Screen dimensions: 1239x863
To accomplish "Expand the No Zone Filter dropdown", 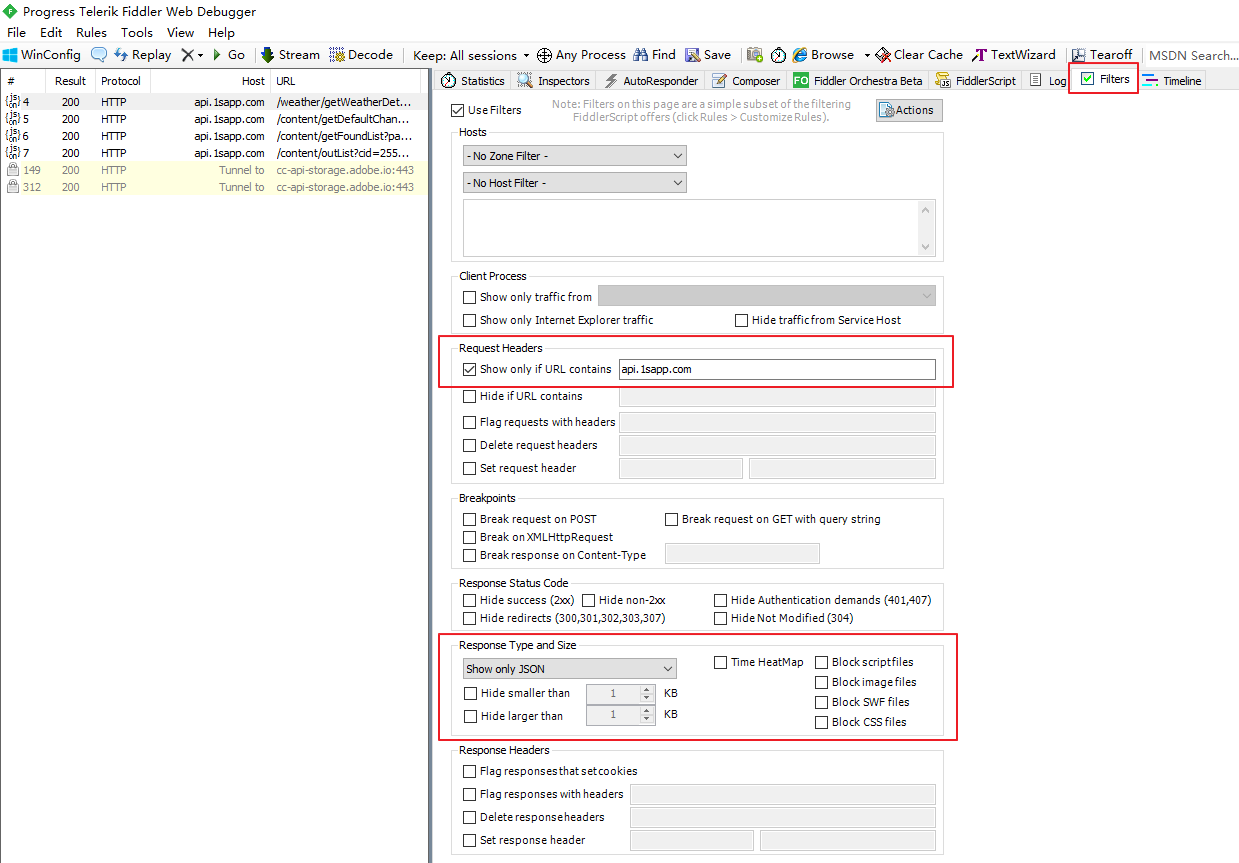I will 574,156.
